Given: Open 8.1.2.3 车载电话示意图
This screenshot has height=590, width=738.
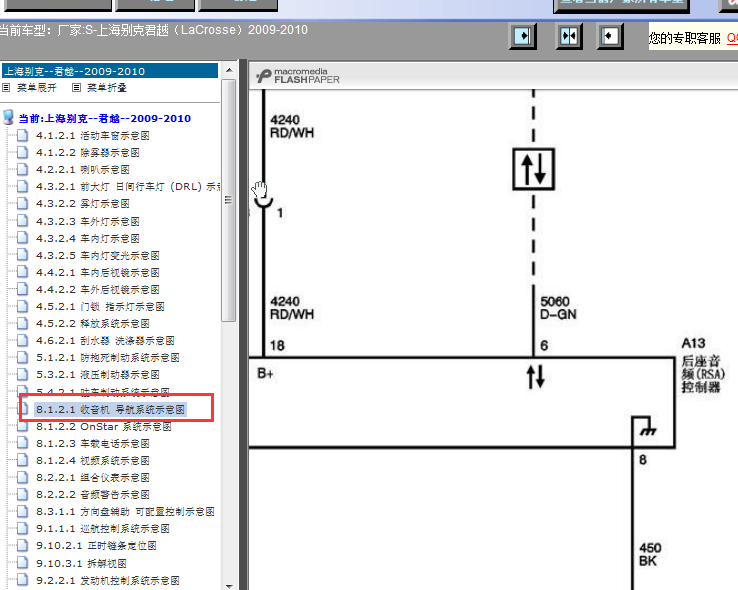Looking at the screenshot, I should pyautogui.click(x=93, y=444).
